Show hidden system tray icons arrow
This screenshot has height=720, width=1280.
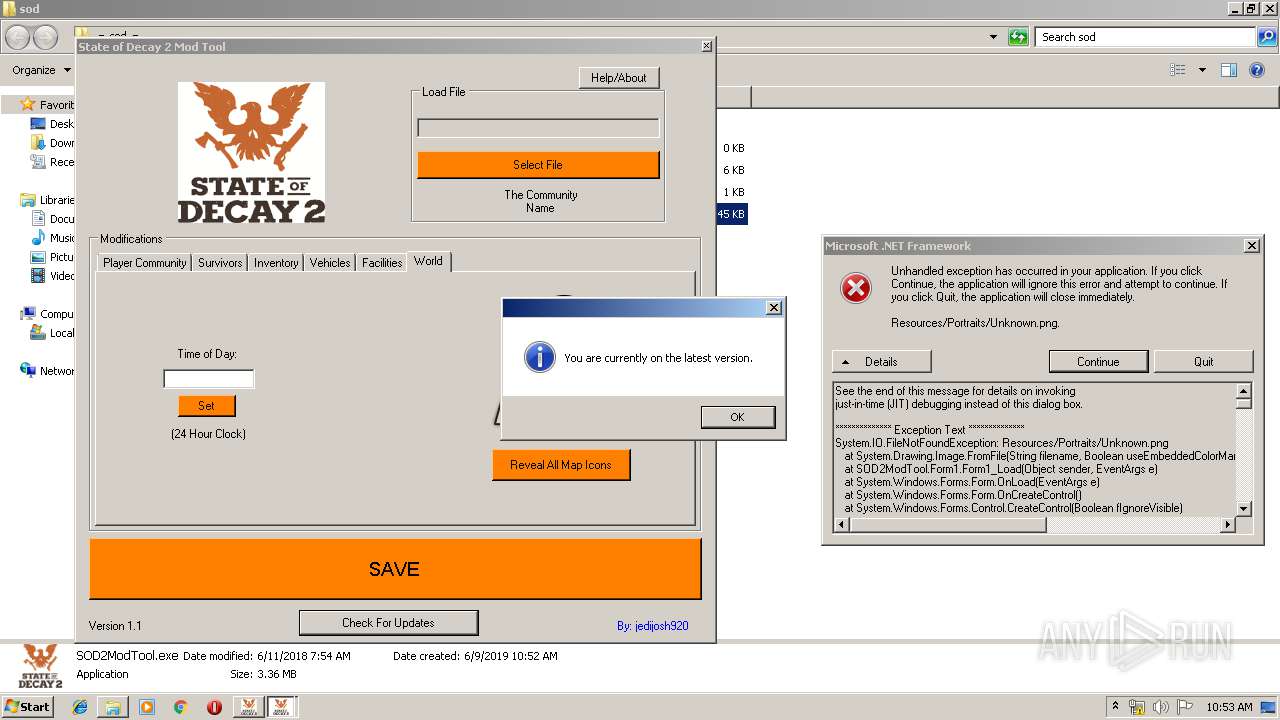[x=1116, y=707]
